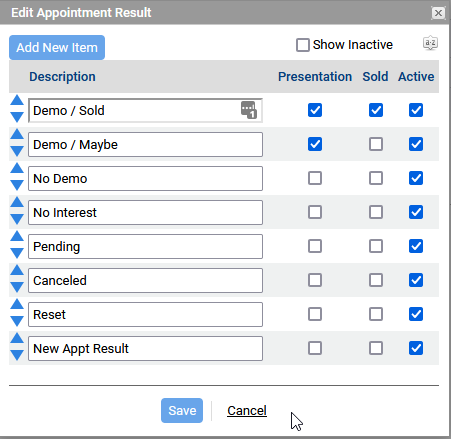Save the appointment result changes
Viewport: 451px width, 439px height.
(182, 410)
